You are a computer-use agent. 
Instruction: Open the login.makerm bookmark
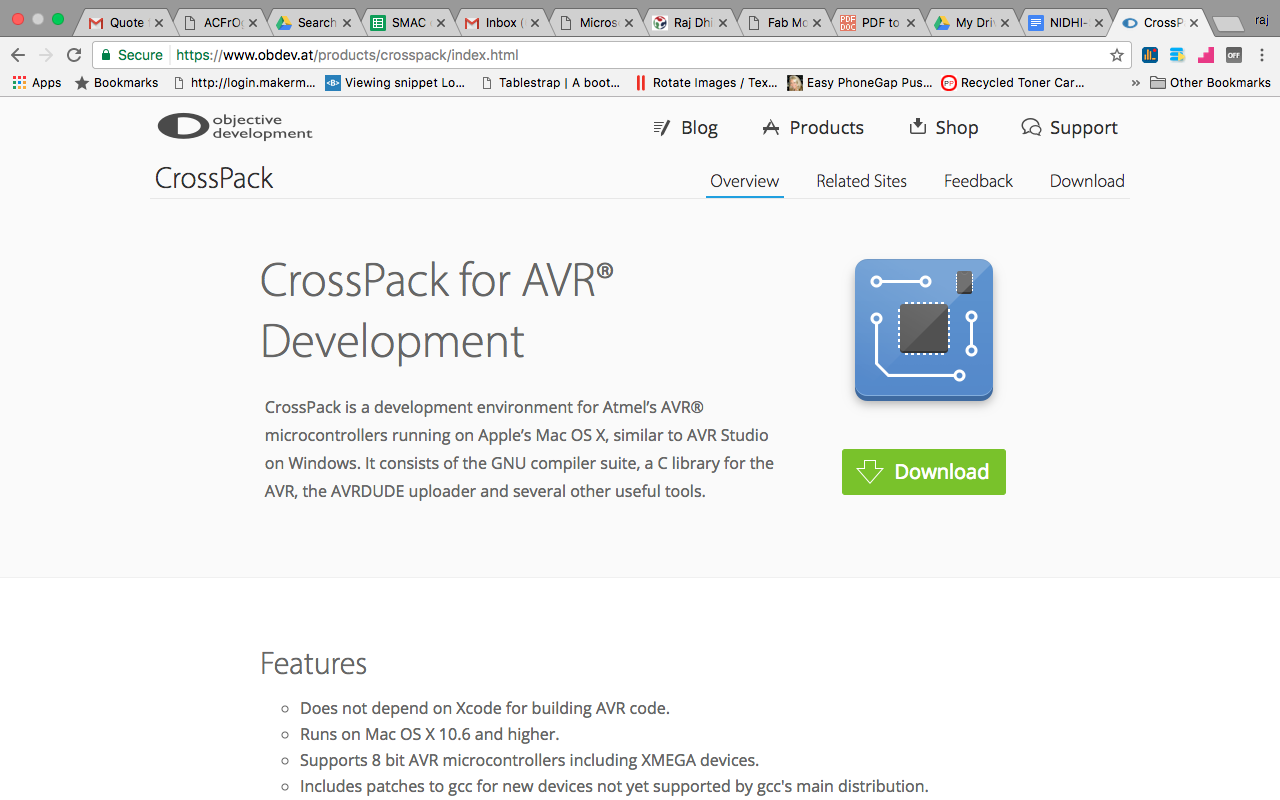(244, 83)
